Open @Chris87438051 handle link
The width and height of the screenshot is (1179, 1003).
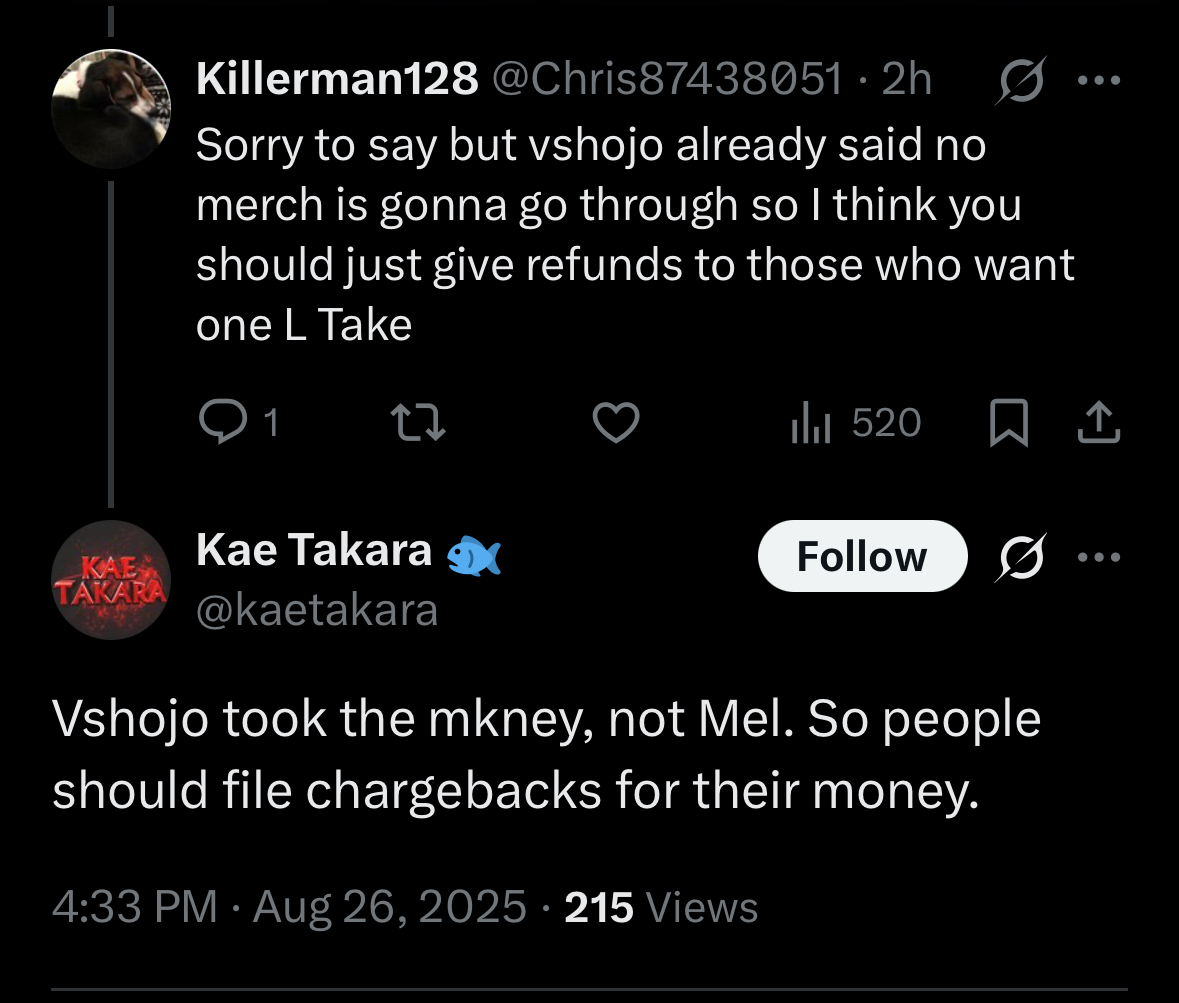point(667,78)
